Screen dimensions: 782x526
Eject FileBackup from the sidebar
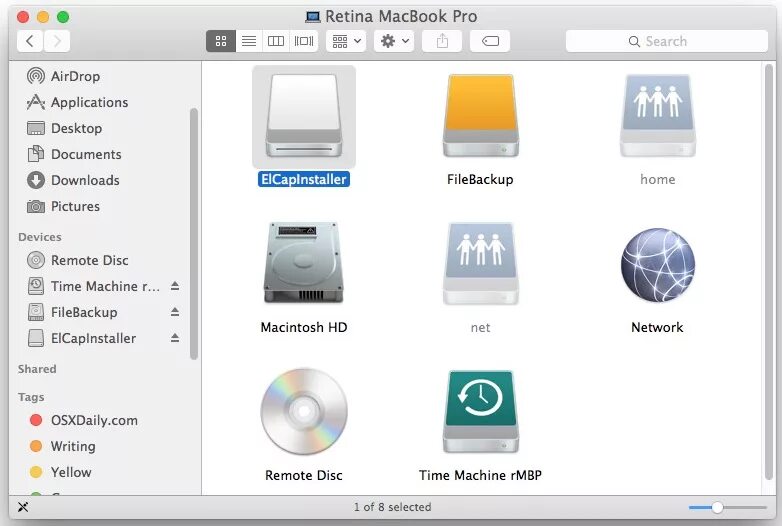coord(175,312)
